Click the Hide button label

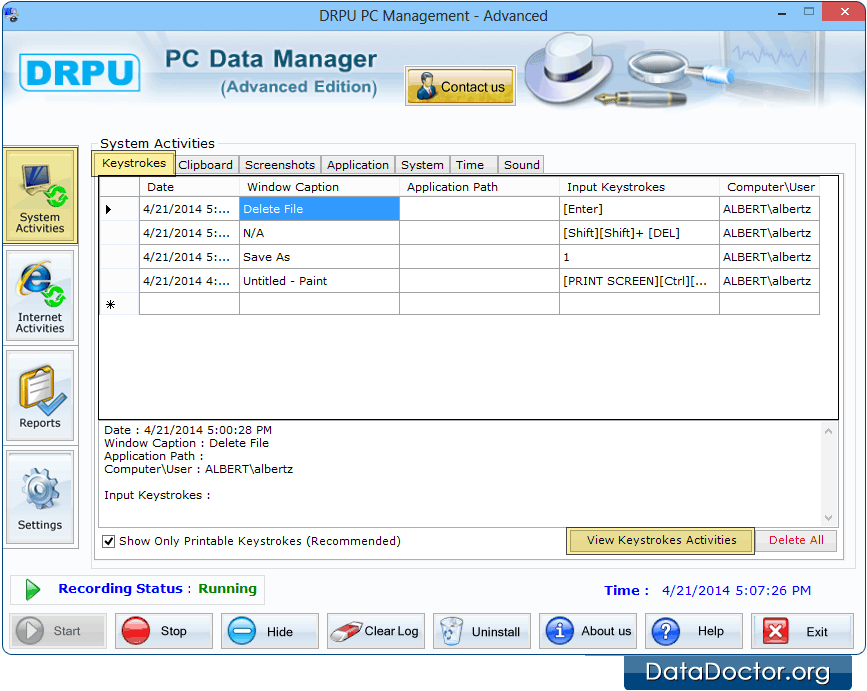tap(280, 631)
